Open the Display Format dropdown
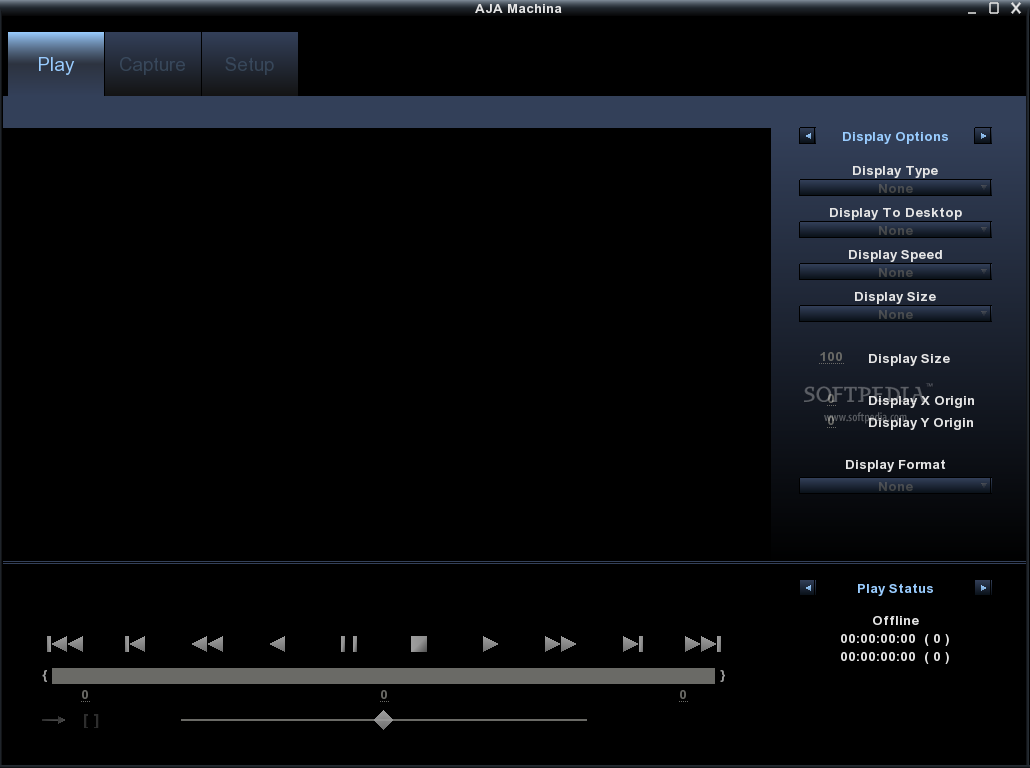 coord(895,486)
